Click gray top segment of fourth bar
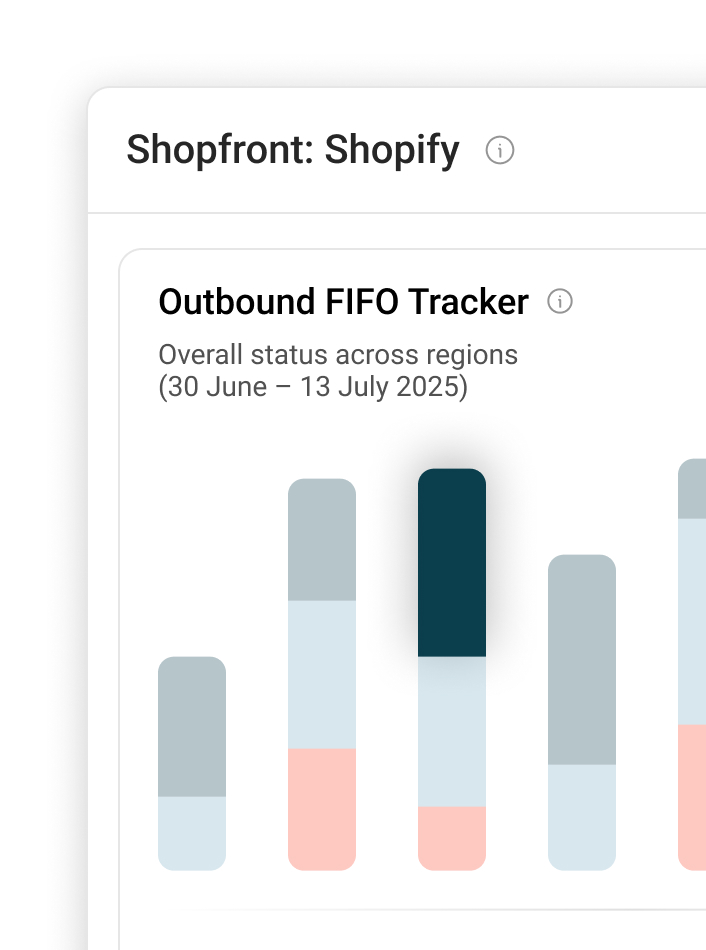This screenshot has height=950, width=706. (x=582, y=659)
